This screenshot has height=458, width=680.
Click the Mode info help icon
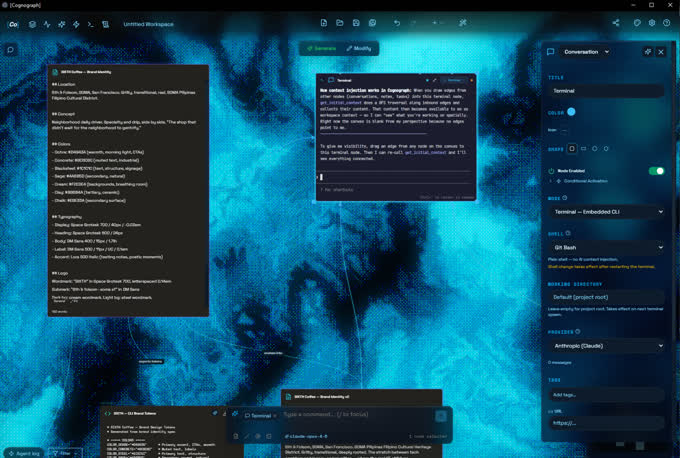tap(565, 198)
